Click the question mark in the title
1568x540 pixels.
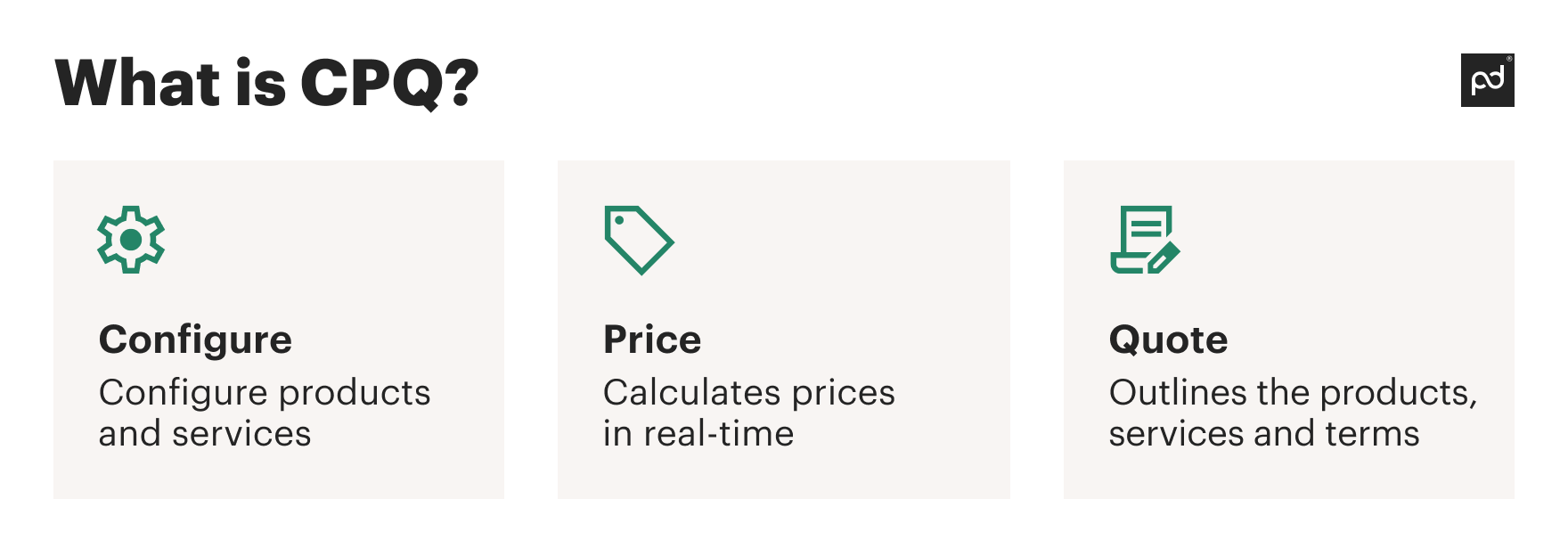pyautogui.click(x=460, y=82)
